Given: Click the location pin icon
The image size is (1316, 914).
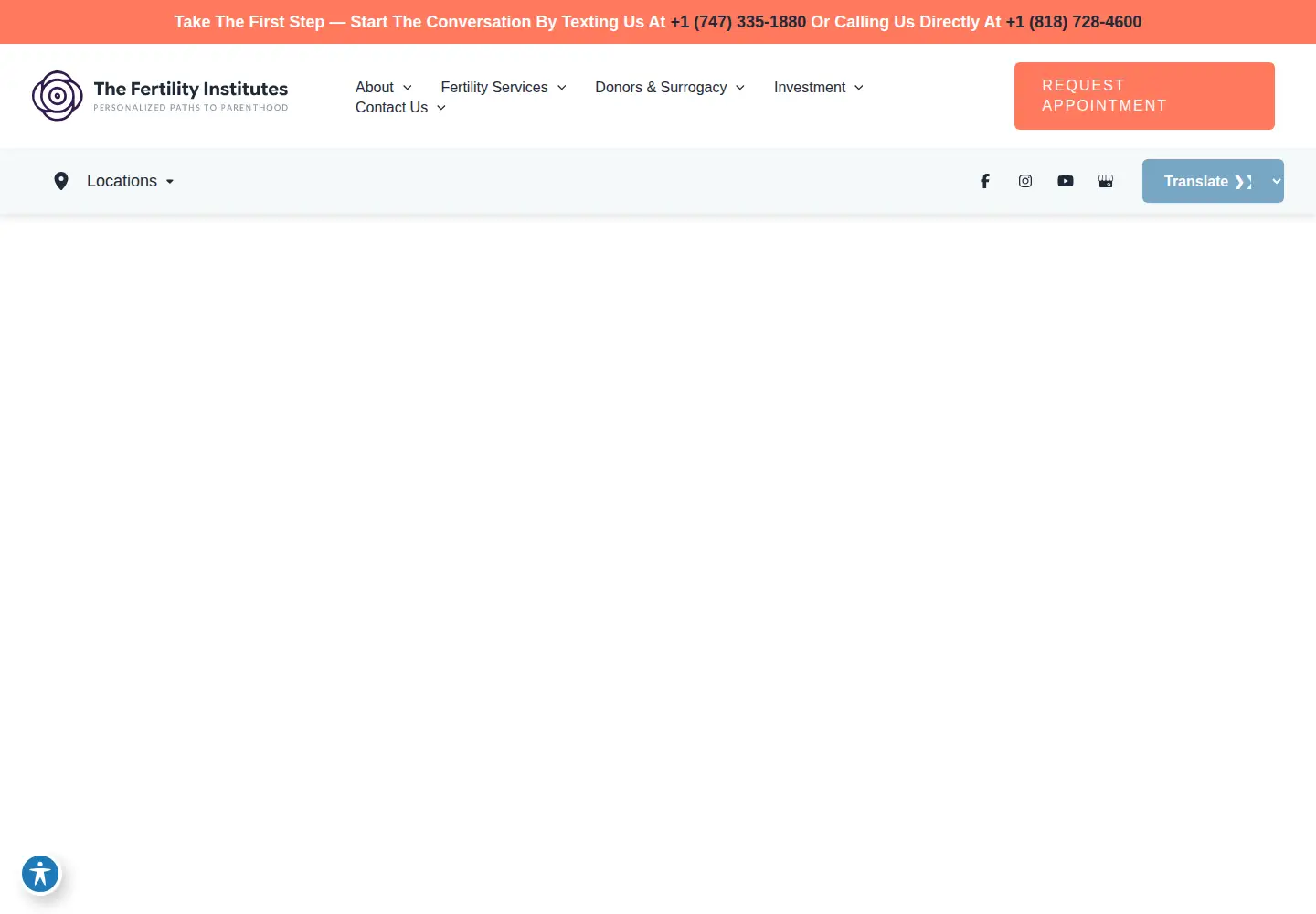Looking at the screenshot, I should [x=61, y=181].
